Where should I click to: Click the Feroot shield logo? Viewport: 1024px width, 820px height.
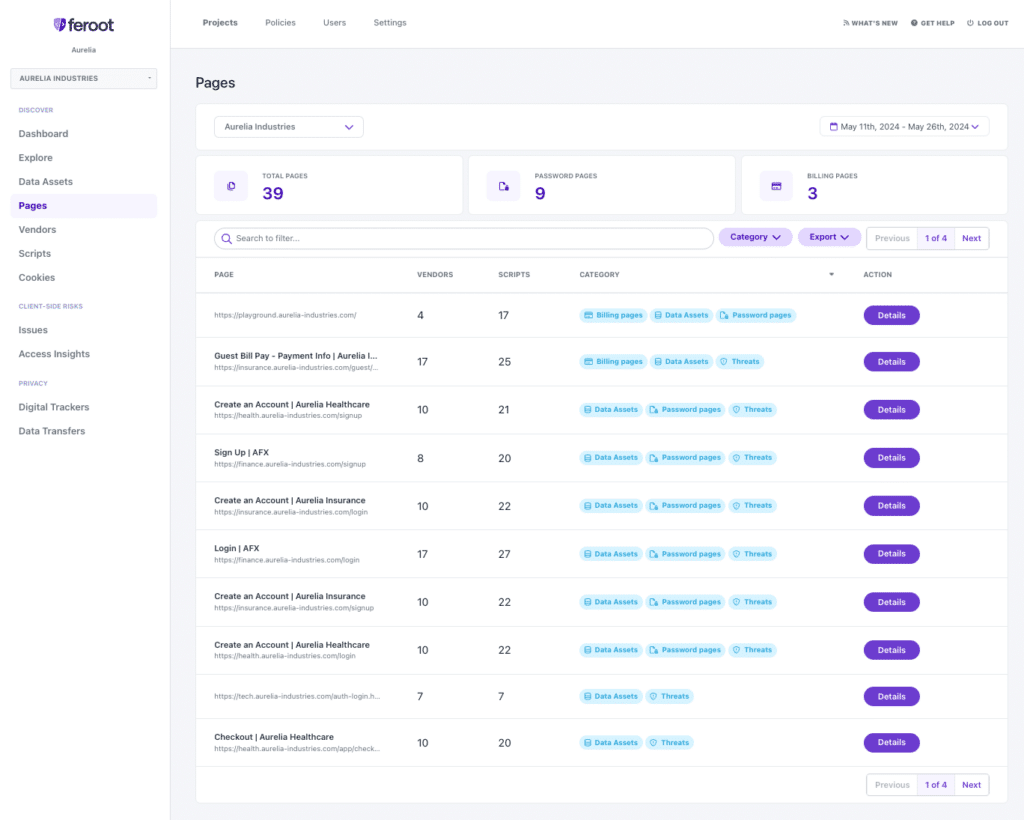pyautogui.click(x=60, y=24)
